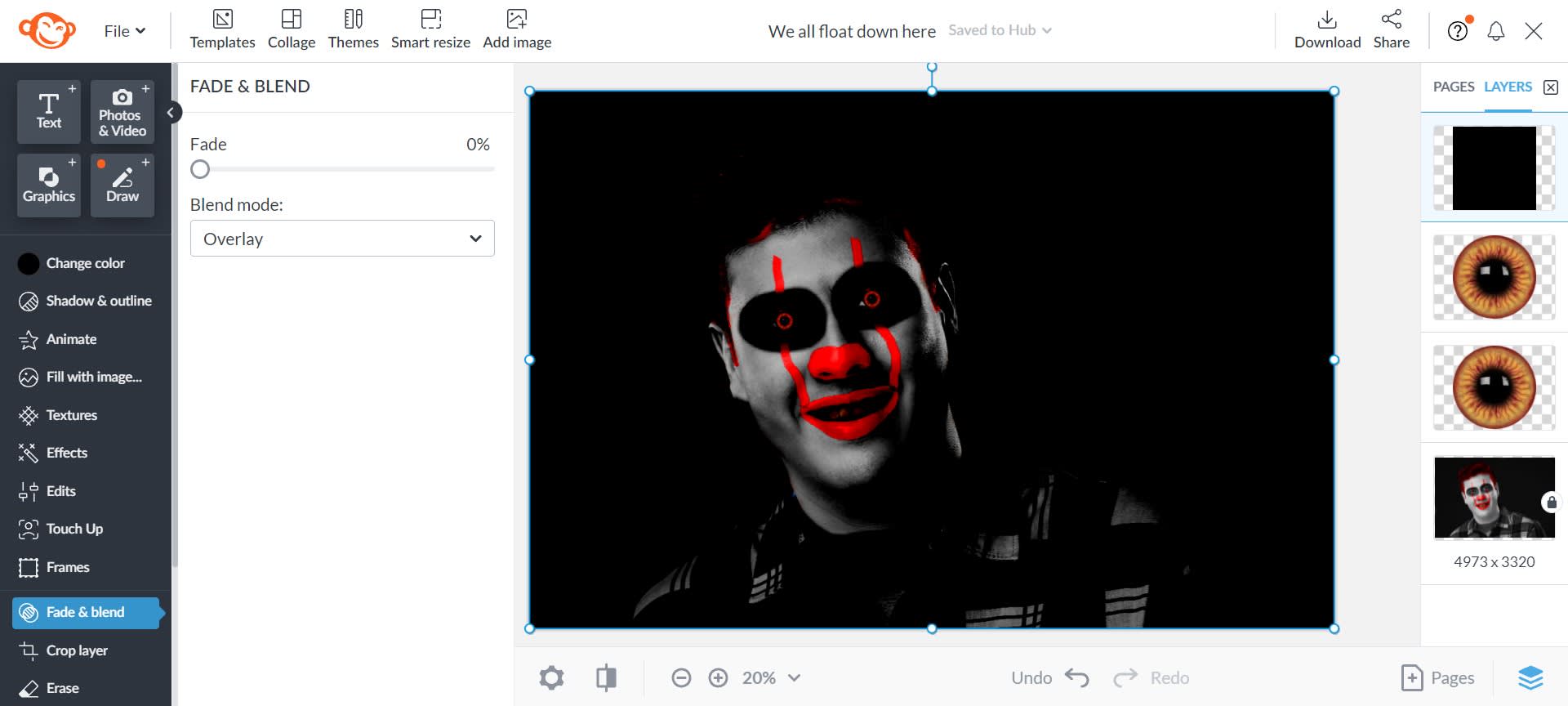This screenshot has height=706, width=1568.
Task: Click the canvas image dimensions 4973 x 3320
Action: click(1494, 562)
